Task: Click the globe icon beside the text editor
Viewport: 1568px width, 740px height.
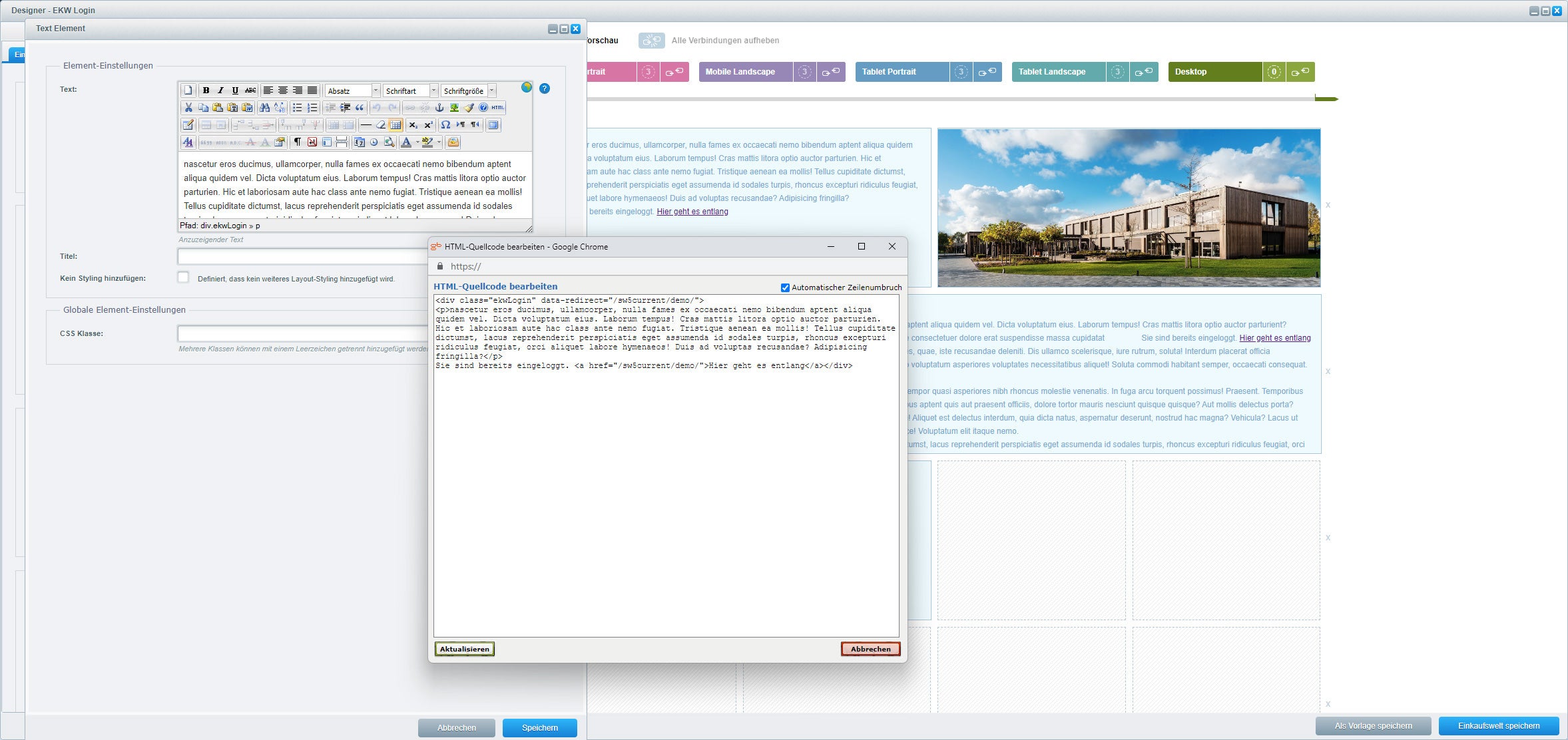Action: click(x=527, y=87)
